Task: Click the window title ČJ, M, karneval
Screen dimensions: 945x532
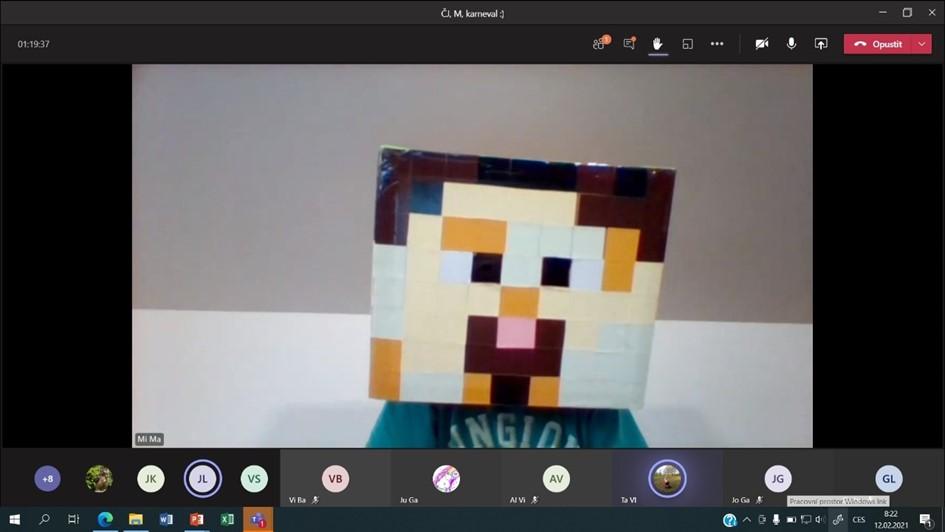Action: (x=472, y=13)
